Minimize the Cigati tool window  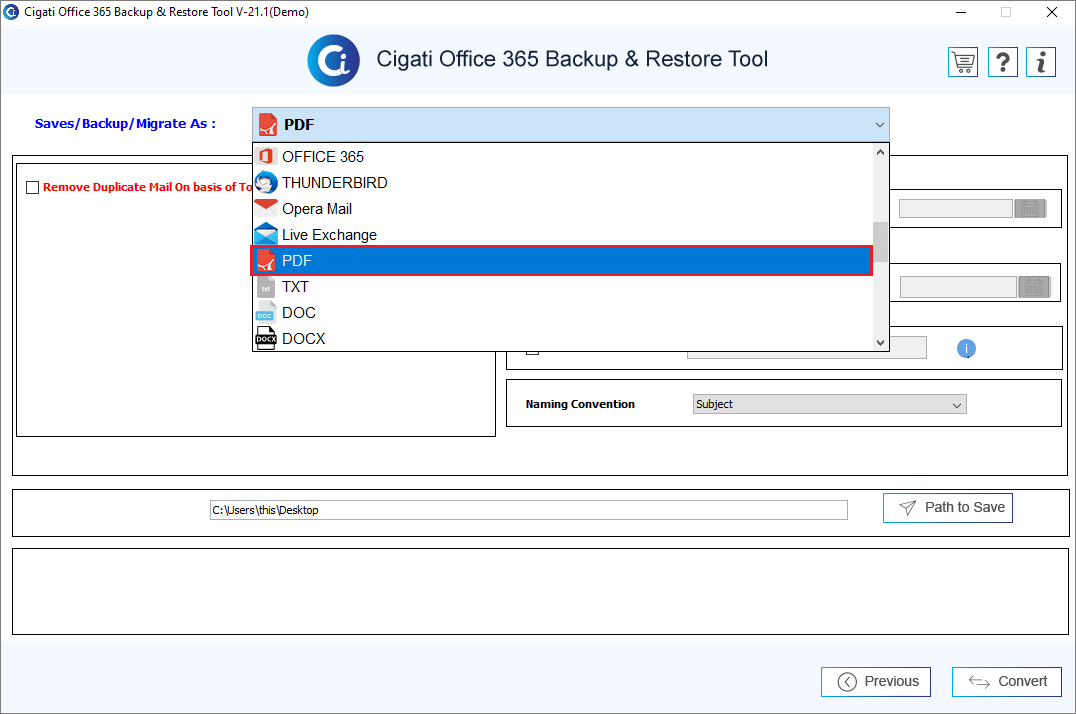[x=961, y=12]
